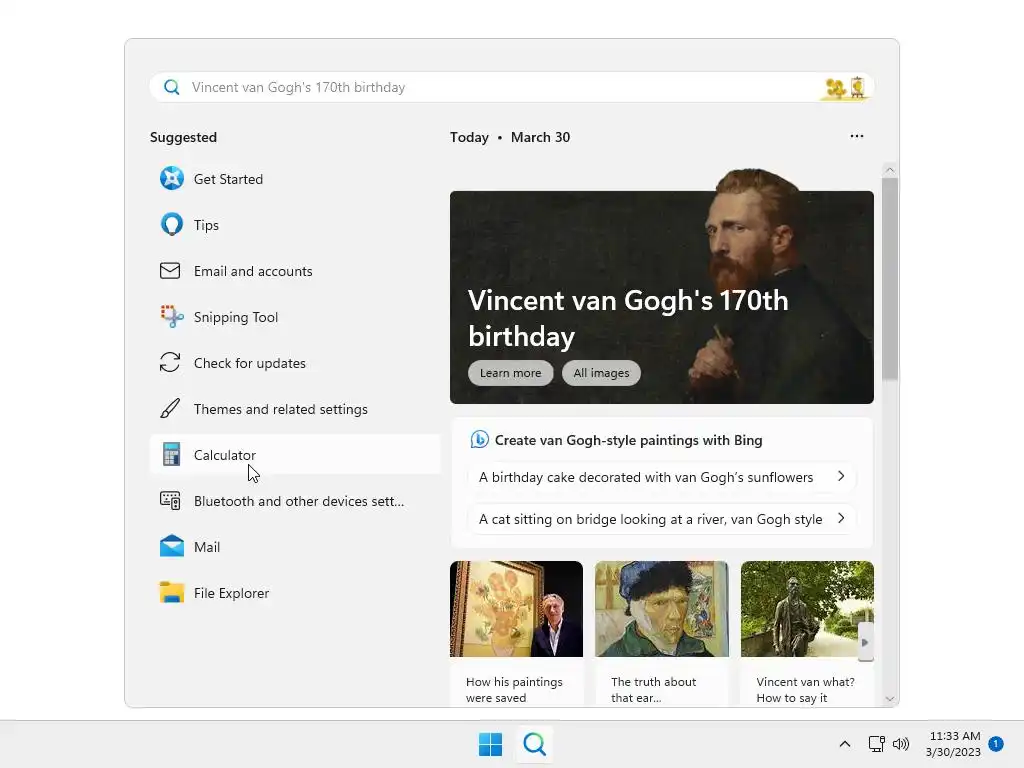Click 'The truth about that ear...' caption
This screenshot has width=1024, height=768.
point(653,690)
